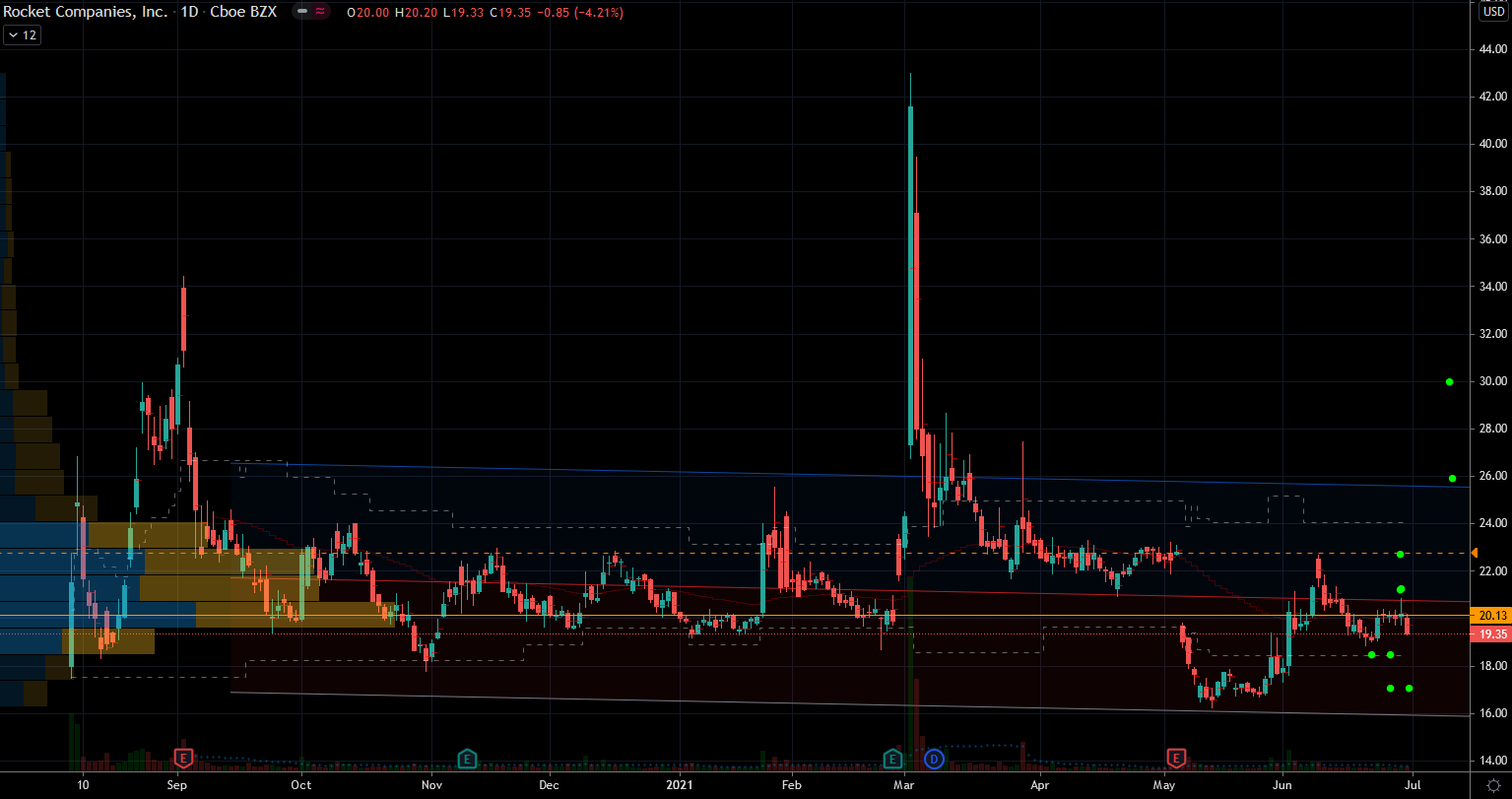Click the 16.00 price axis label
Screen dimensions: 1512x799
(1491, 713)
